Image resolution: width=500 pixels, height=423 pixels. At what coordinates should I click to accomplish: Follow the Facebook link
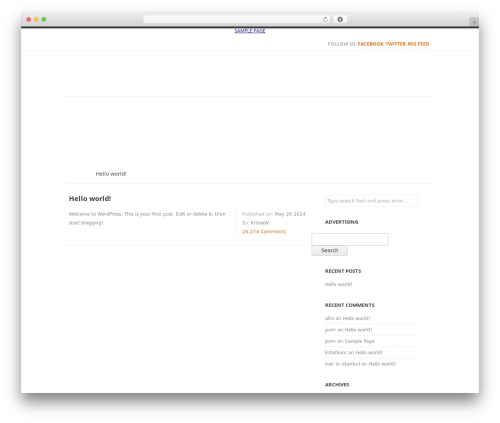(370, 44)
